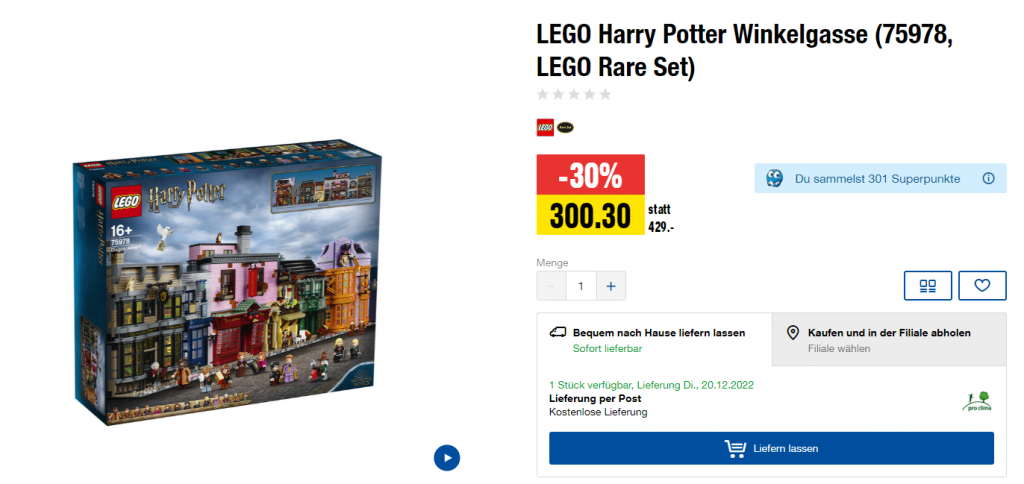Click the -30% discount badge
Viewport: 1024px width, 484px height.
click(x=590, y=176)
